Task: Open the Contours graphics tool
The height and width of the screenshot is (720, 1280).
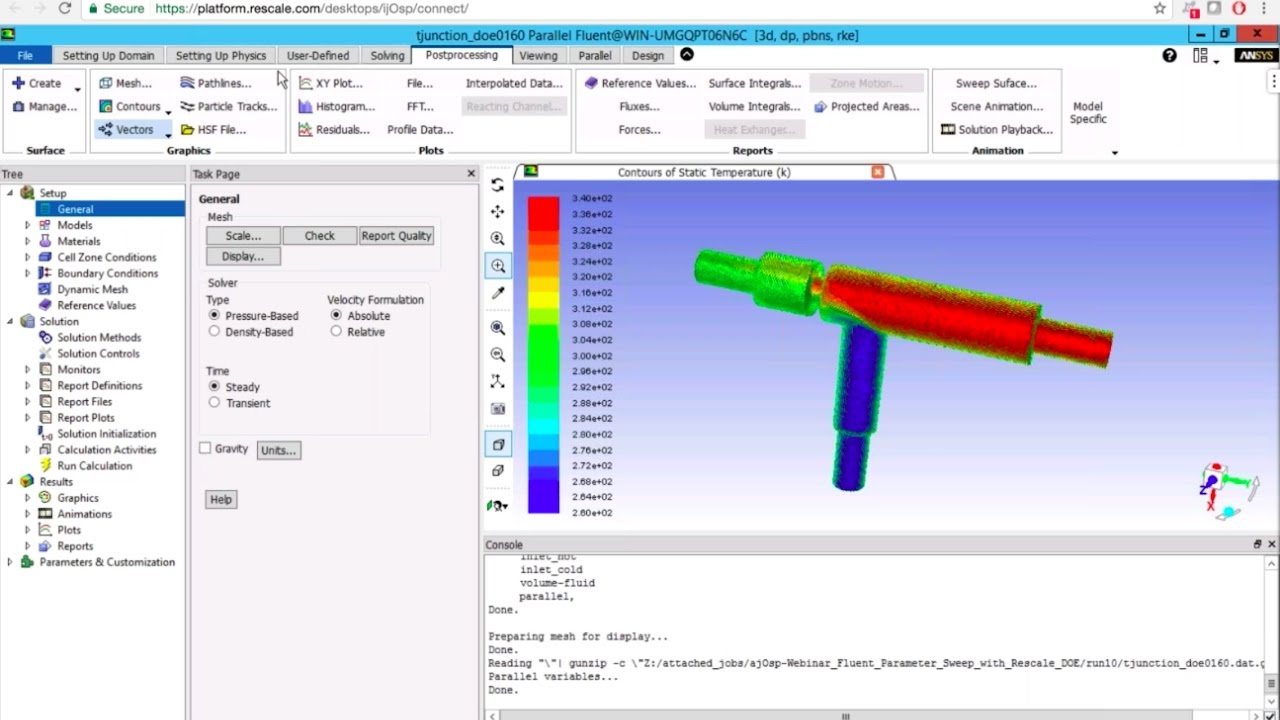Action: [x=129, y=106]
